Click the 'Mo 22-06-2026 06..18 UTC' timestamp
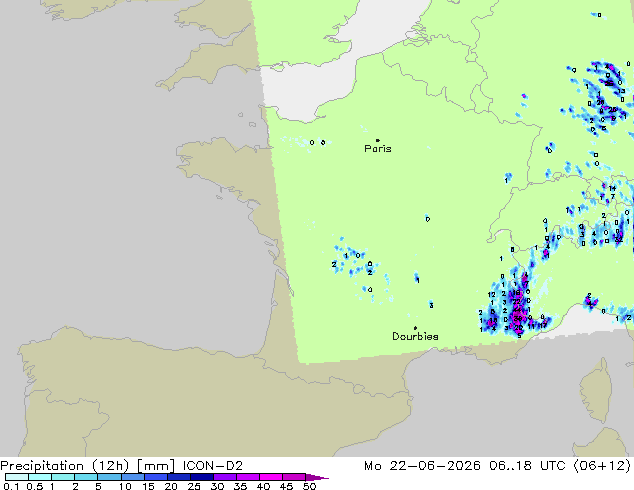 464,466
